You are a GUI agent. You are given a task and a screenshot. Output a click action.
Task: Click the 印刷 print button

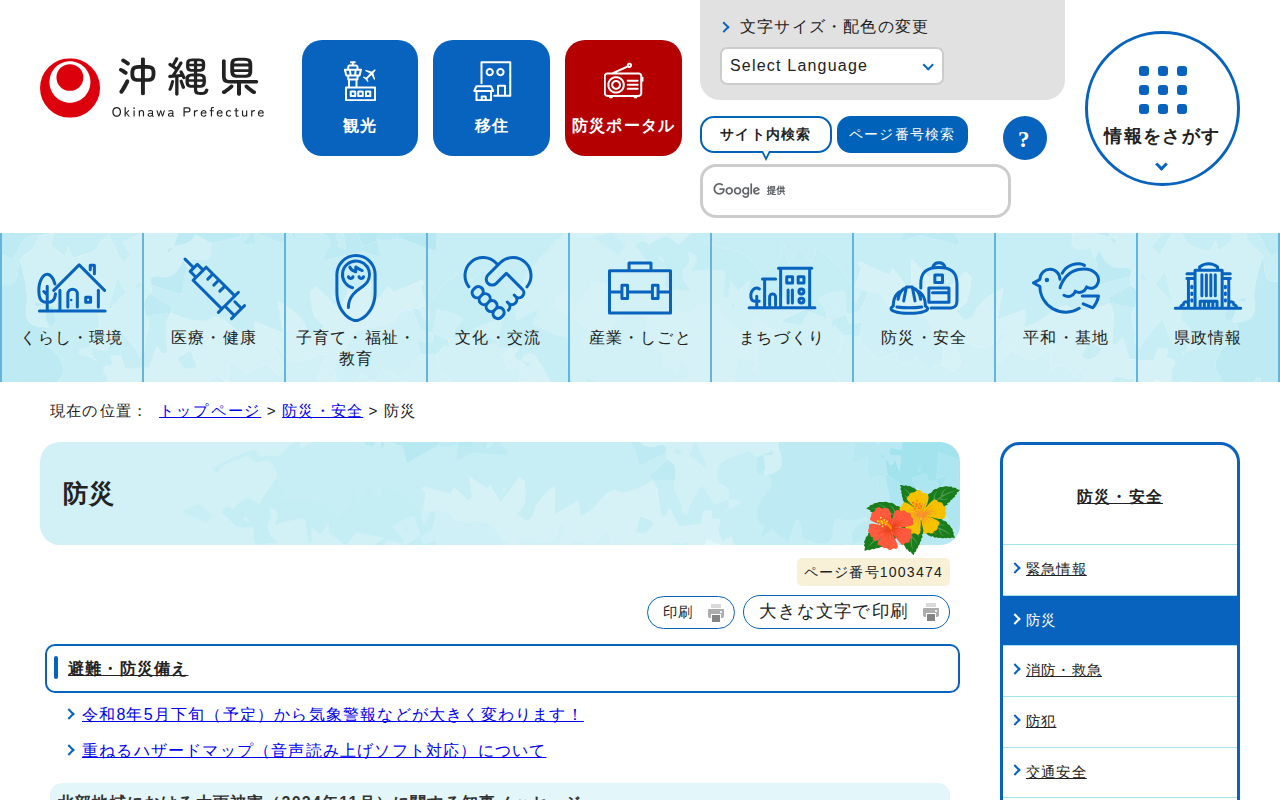pos(691,612)
